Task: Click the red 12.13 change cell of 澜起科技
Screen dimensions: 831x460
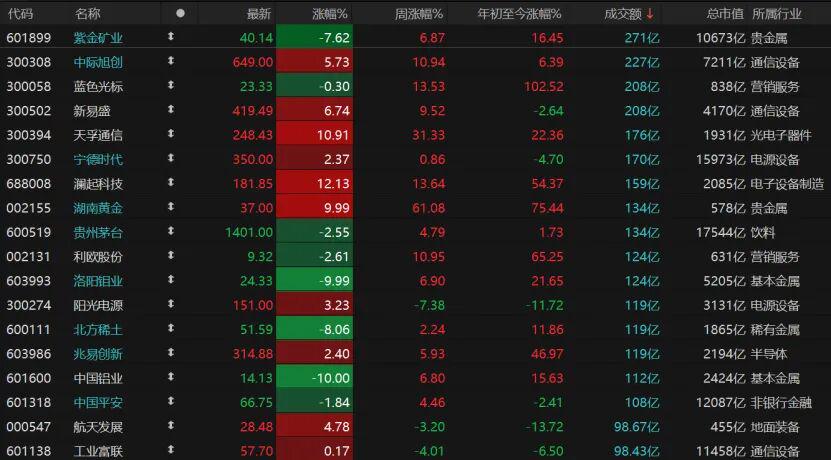Action: pos(312,184)
